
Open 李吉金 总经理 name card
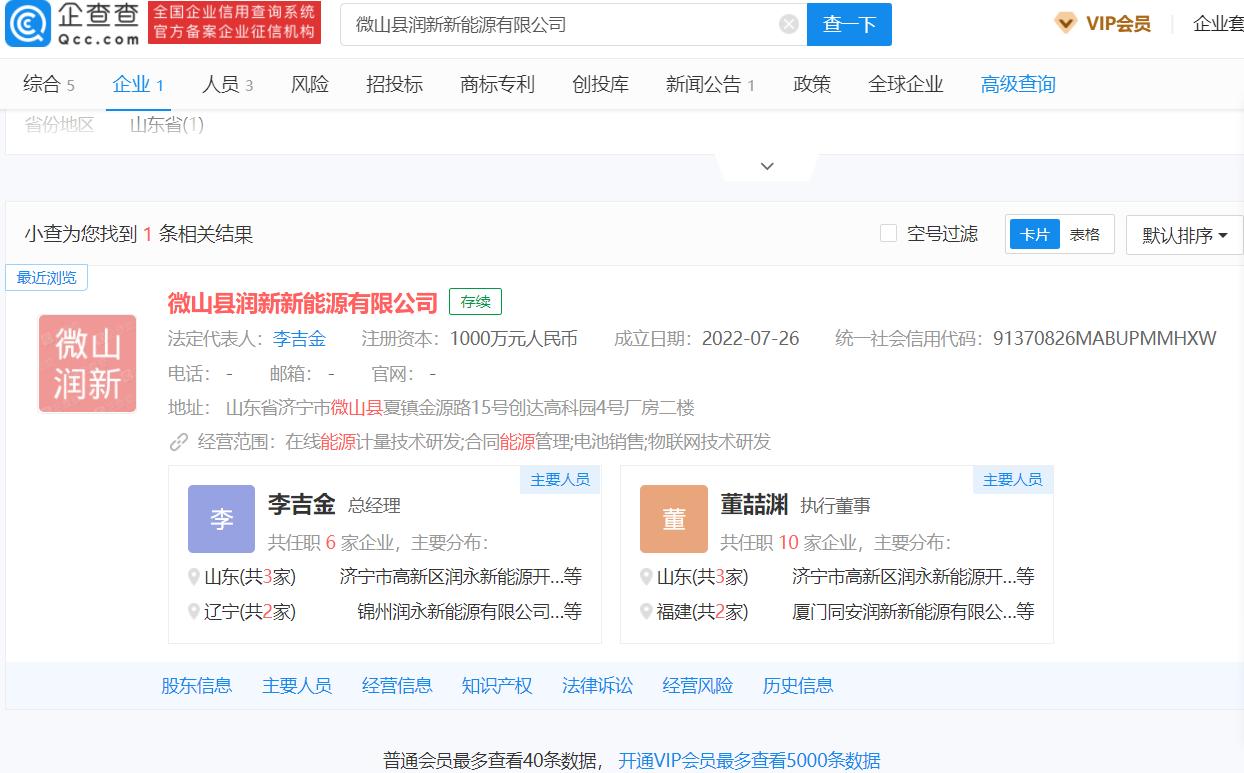point(301,504)
